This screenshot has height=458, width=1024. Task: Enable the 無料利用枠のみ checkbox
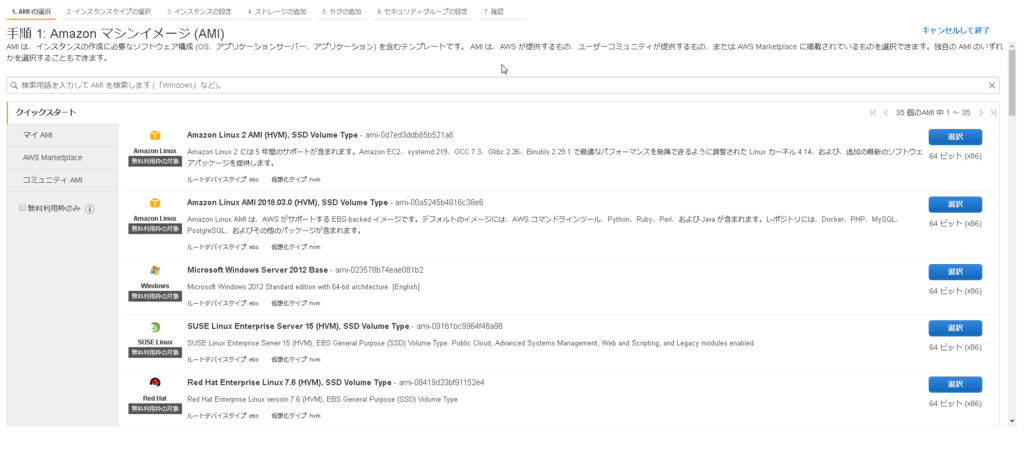22,208
